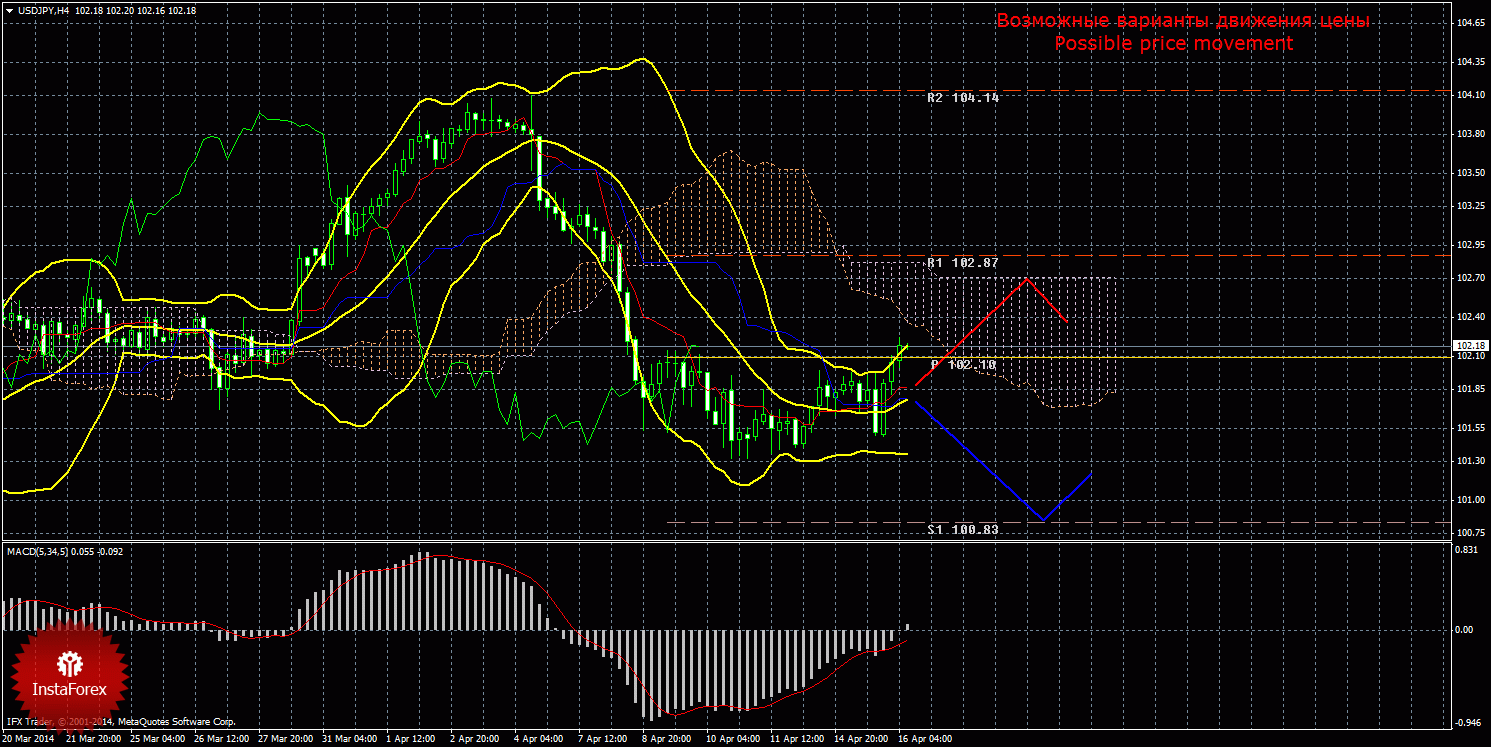1491x747 pixels.
Task: Click the dropdown triangle beside USDJPY,H4
Action: [x=9, y=10]
